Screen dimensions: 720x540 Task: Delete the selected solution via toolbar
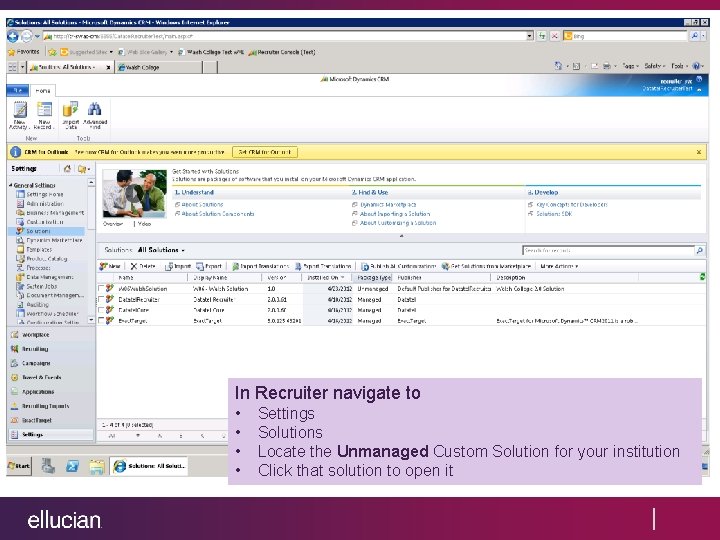click(x=143, y=266)
